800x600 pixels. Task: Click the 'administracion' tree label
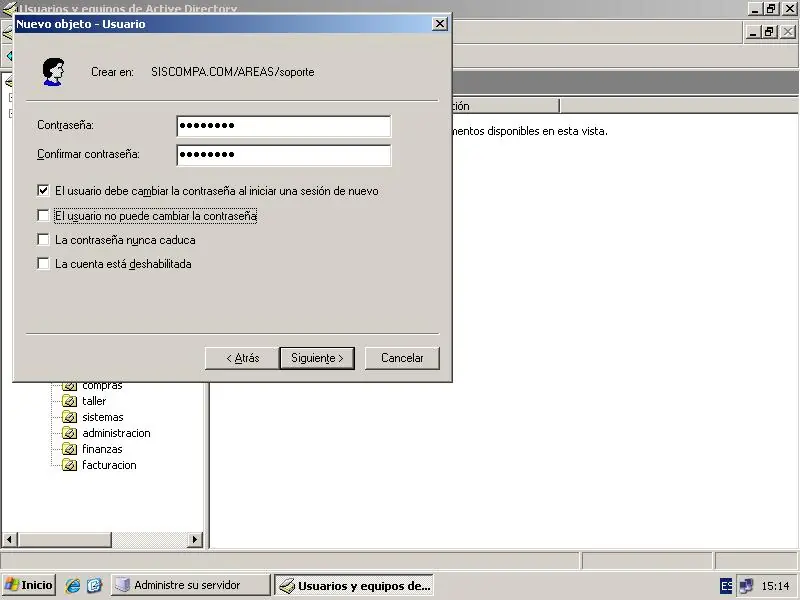point(116,433)
